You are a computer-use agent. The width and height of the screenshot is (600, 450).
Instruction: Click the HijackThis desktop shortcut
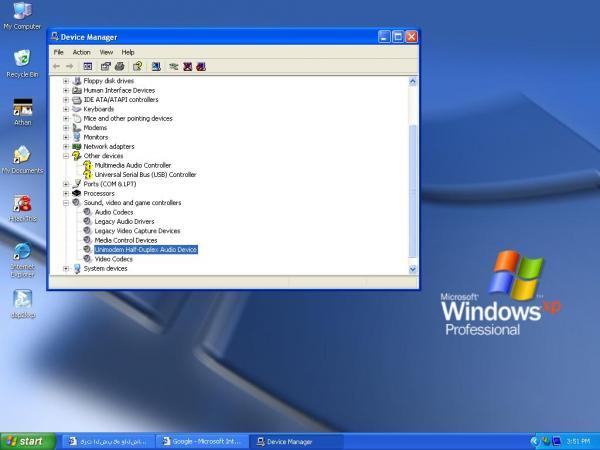23,208
